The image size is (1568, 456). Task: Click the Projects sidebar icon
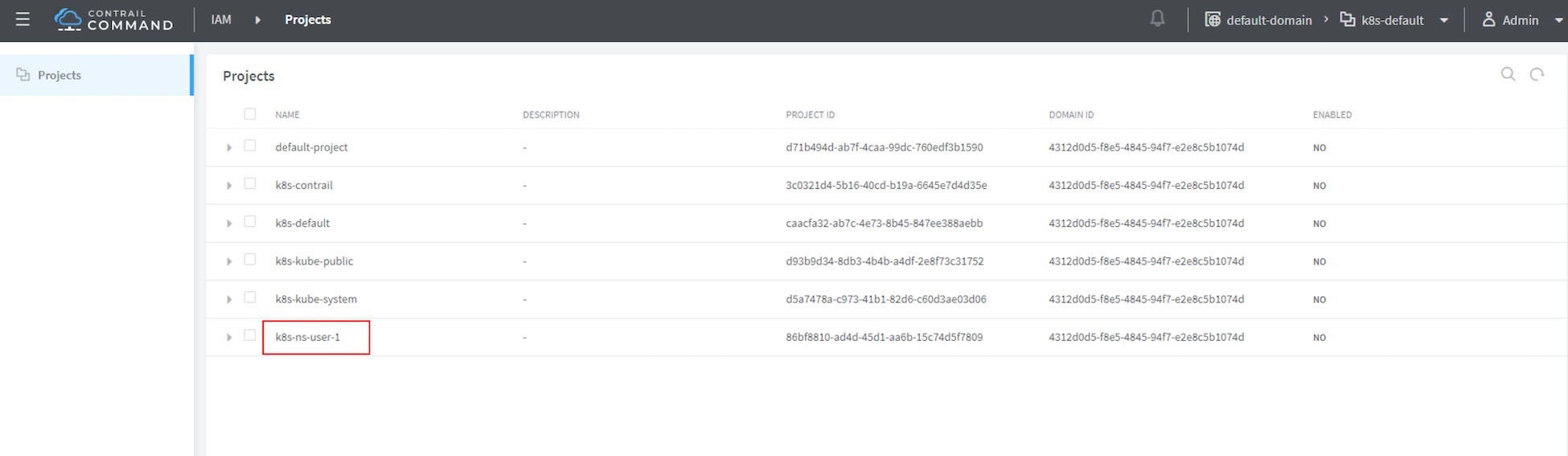[x=23, y=75]
